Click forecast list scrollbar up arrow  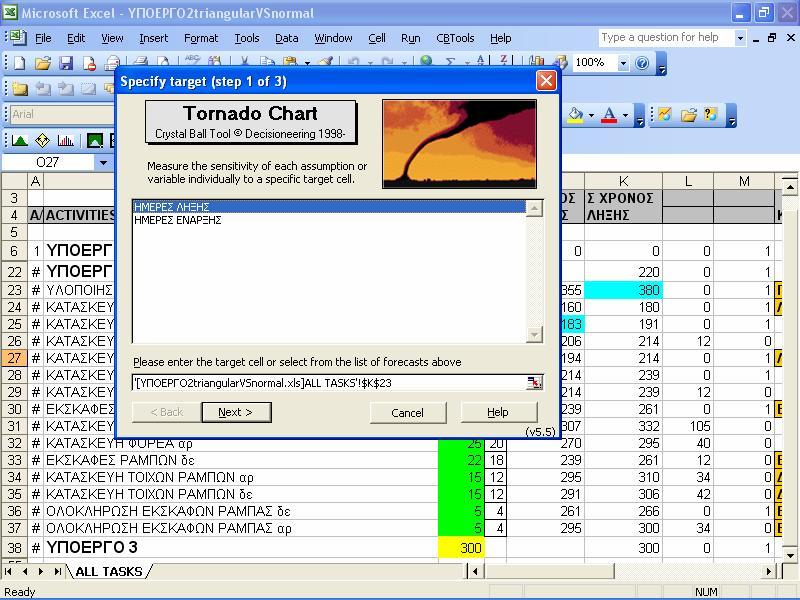[534, 208]
